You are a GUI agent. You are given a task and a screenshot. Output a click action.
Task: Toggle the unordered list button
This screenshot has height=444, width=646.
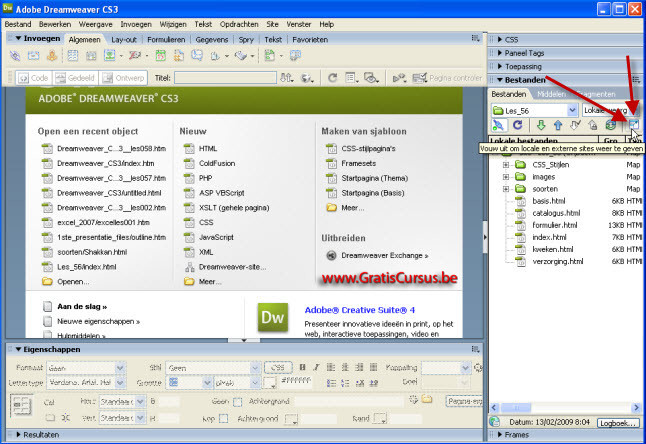pyautogui.click(x=331, y=383)
